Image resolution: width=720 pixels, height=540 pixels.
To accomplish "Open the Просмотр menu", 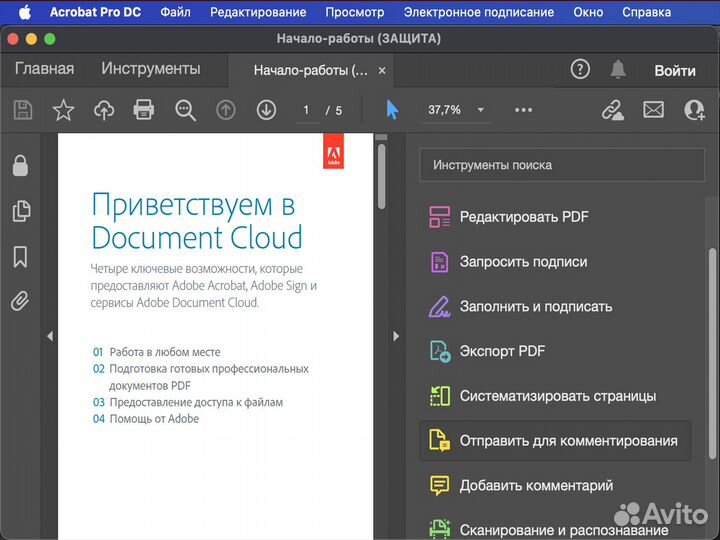I will tap(355, 12).
